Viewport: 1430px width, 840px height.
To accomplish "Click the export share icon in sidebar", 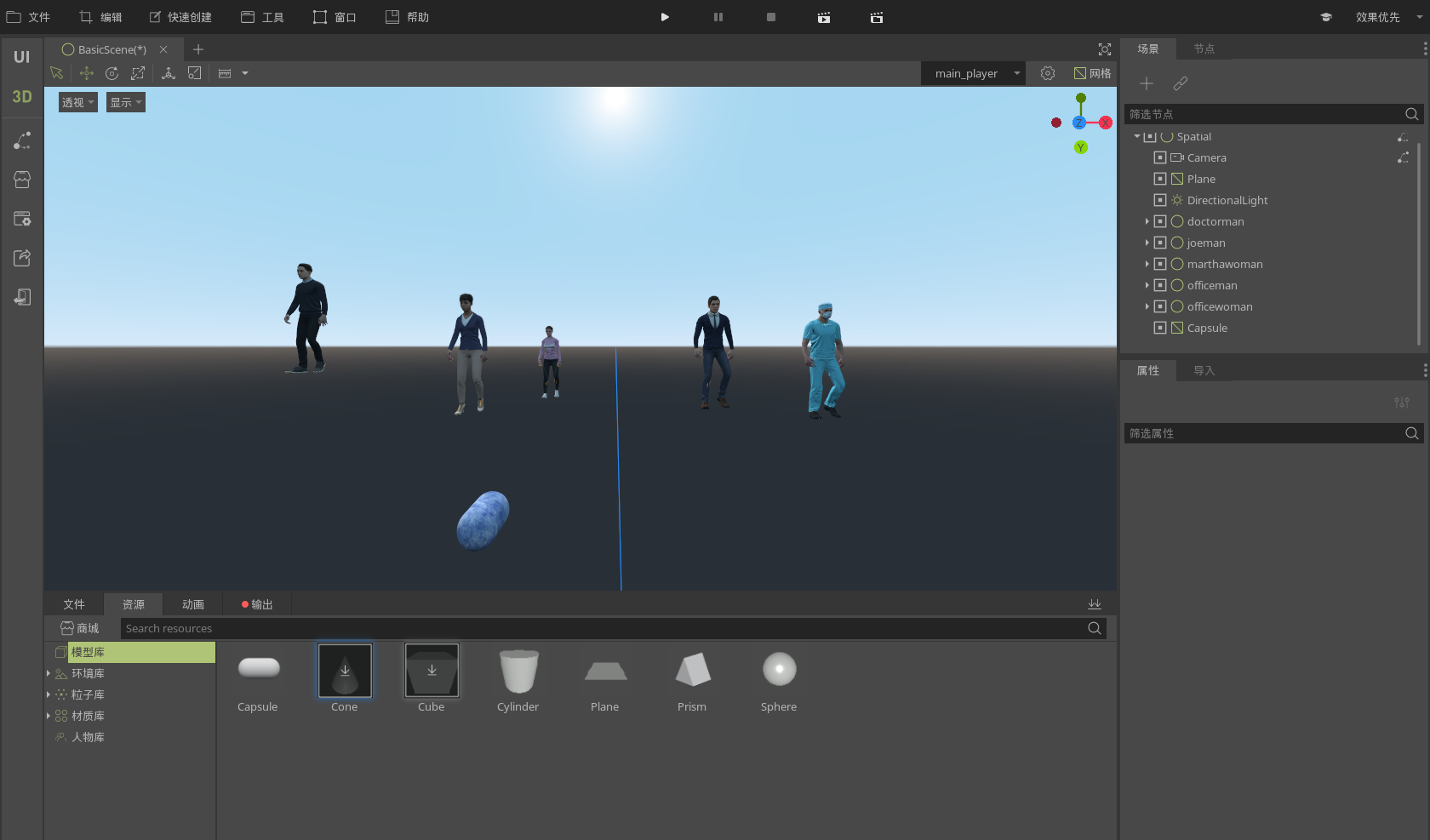I will tap(22, 258).
